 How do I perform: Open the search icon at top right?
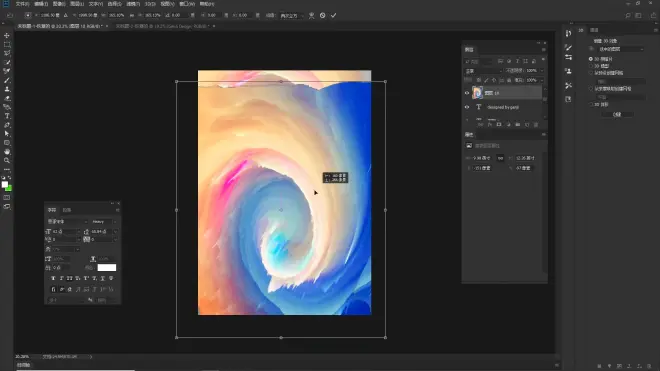(x=628, y=15)
